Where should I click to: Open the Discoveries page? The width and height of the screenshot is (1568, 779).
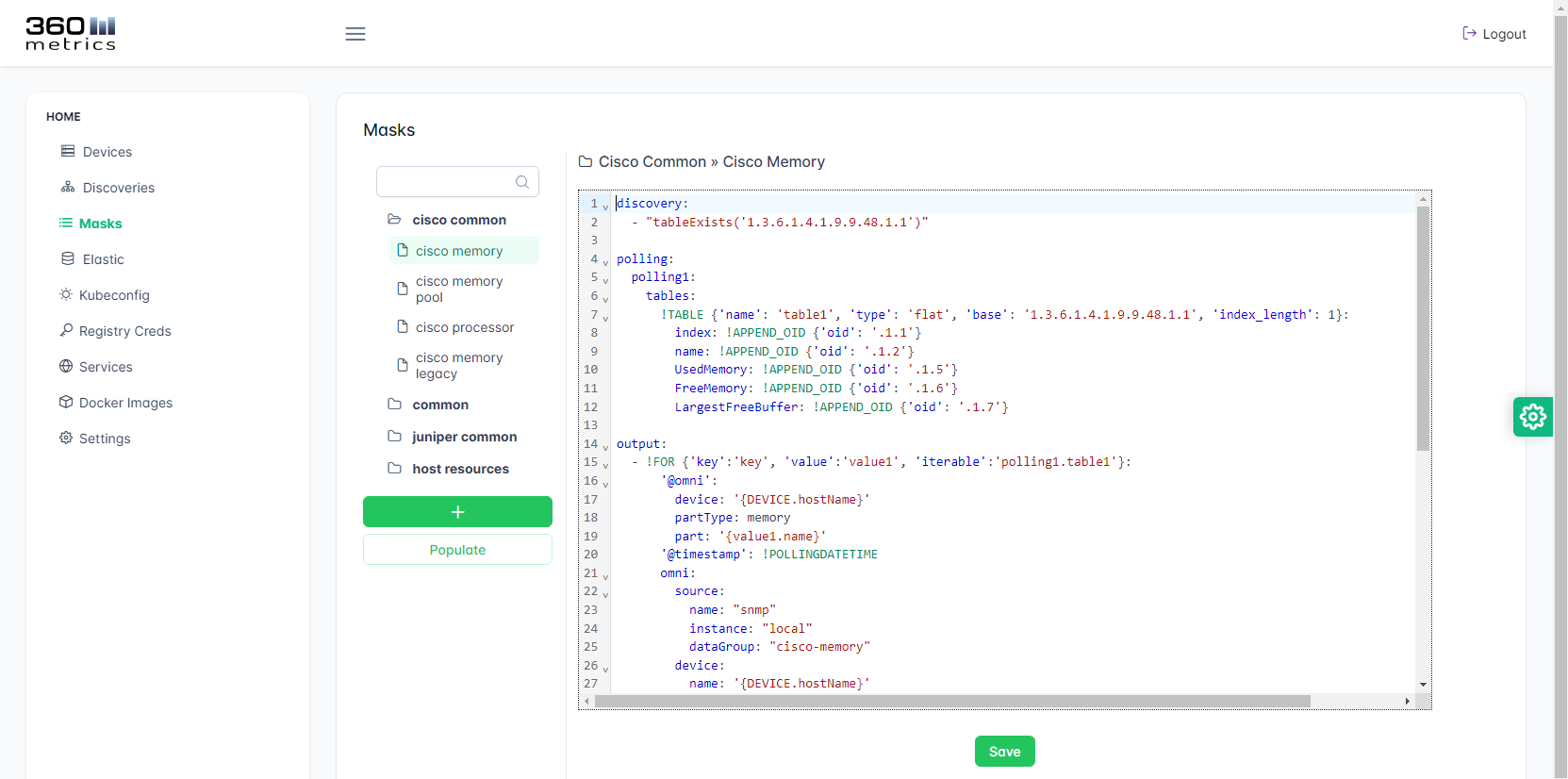pos(119,188)
